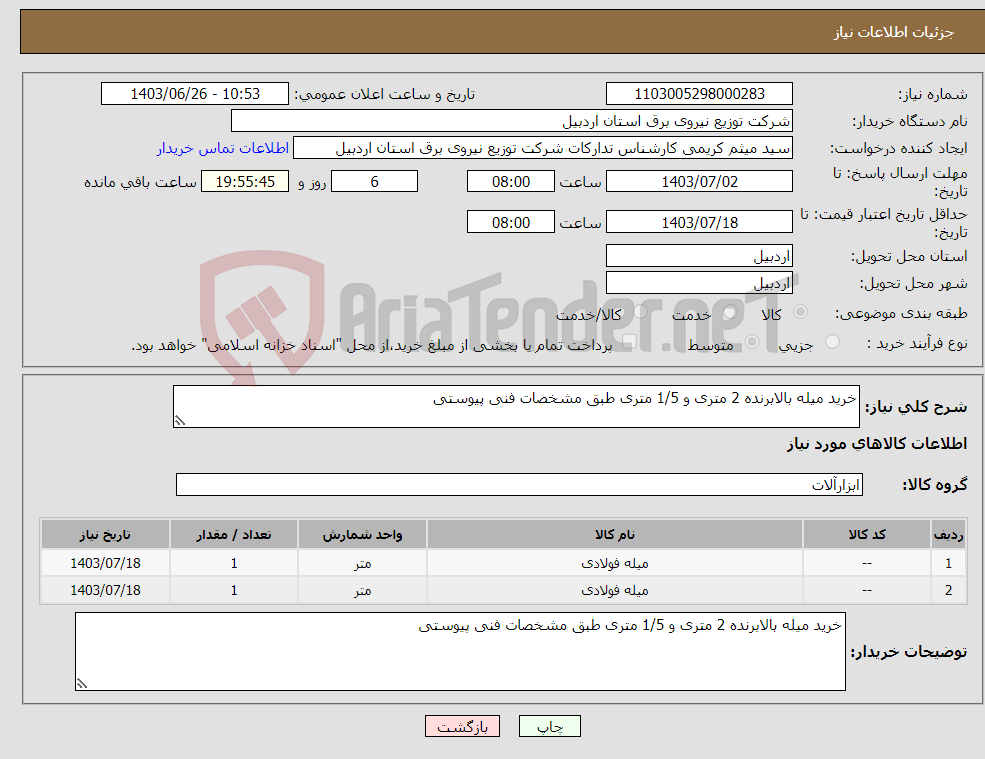The image size is (985, 759).
Task: Open buyer contact information link
Action: tap(222, 148)
